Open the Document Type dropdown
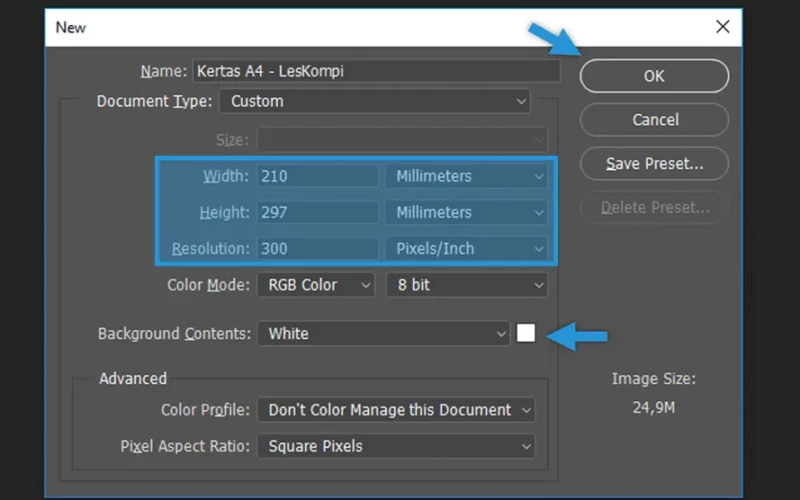 click(x=375, y=101)
